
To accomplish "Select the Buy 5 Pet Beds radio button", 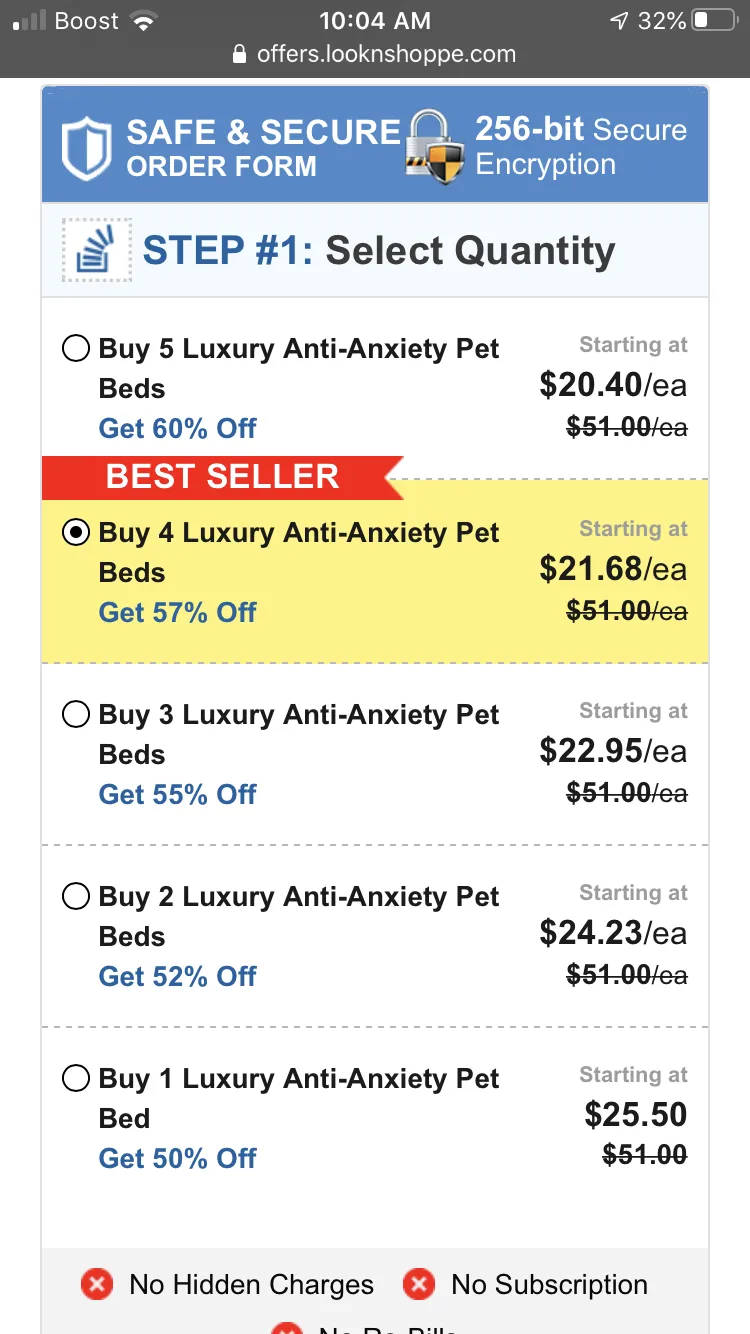I will click(x=76, y=349).
